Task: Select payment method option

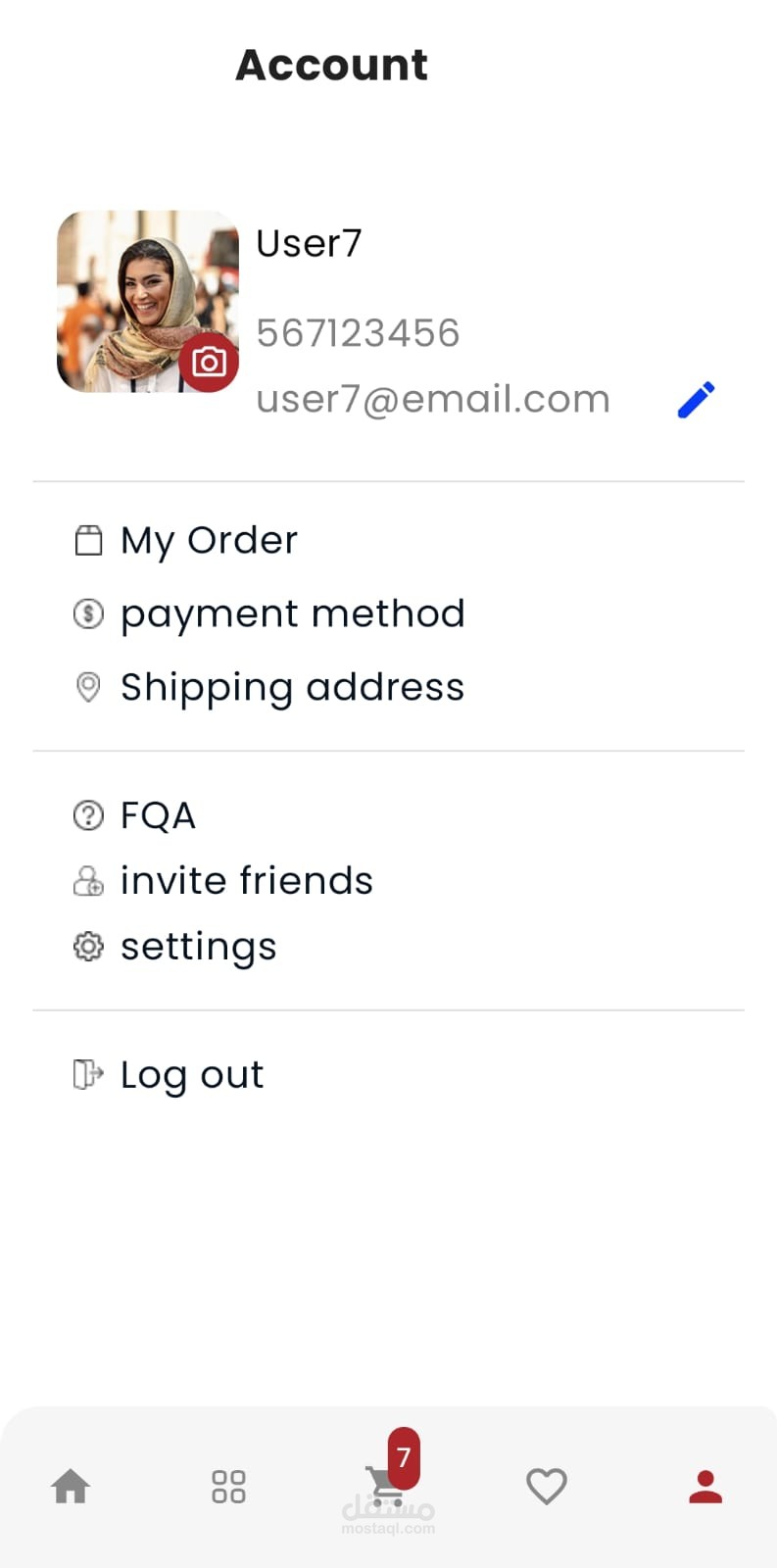Action: pyautogui.click(x=292, y=614)
